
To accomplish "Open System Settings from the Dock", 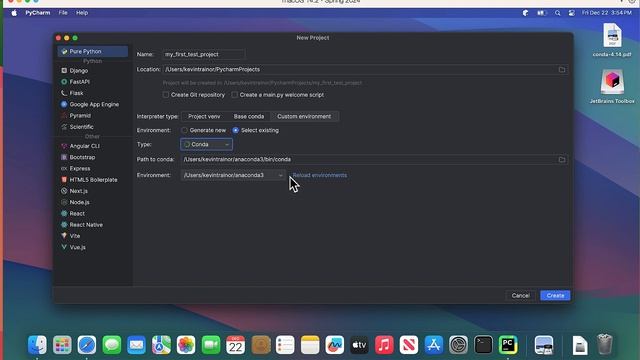I will [458, 345].
